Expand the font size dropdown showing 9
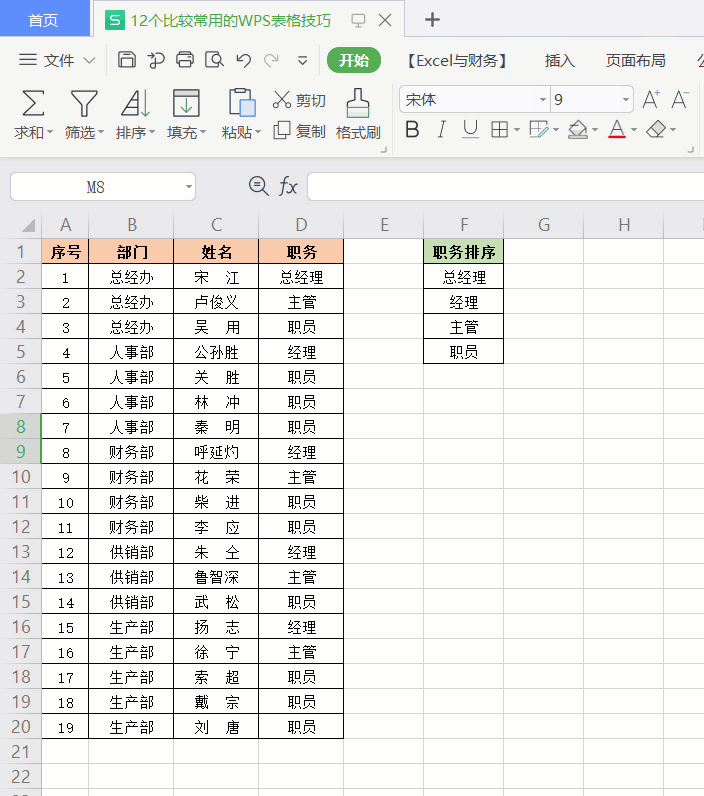 pyautogui.click(x=626, y=100)
